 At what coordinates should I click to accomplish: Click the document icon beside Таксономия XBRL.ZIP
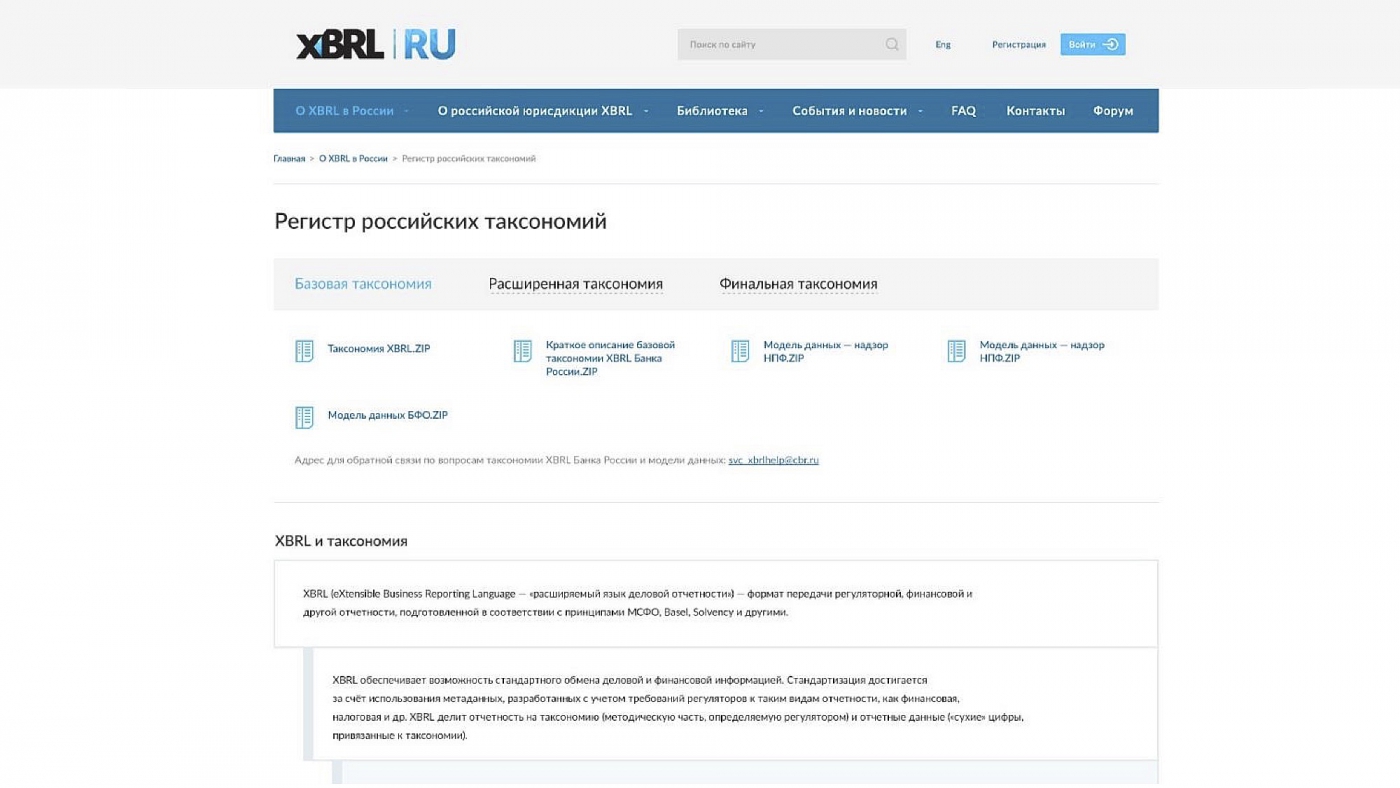point(305,351)
